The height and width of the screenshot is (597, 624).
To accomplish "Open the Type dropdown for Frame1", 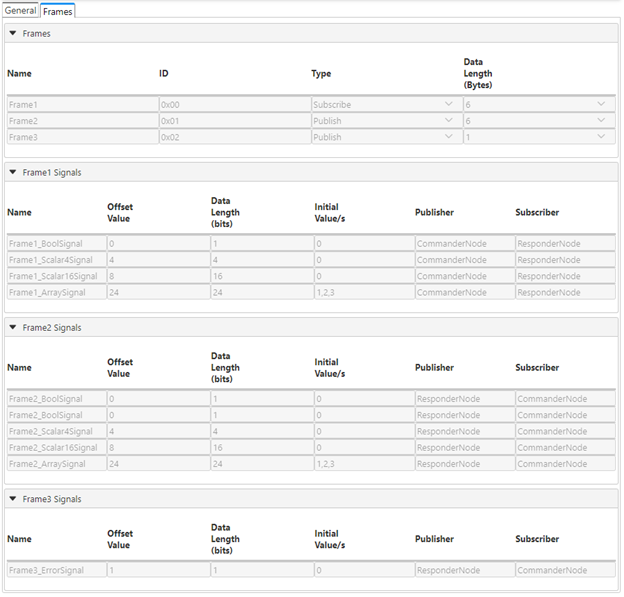I will pyautogui.click(x=387, y=105).
